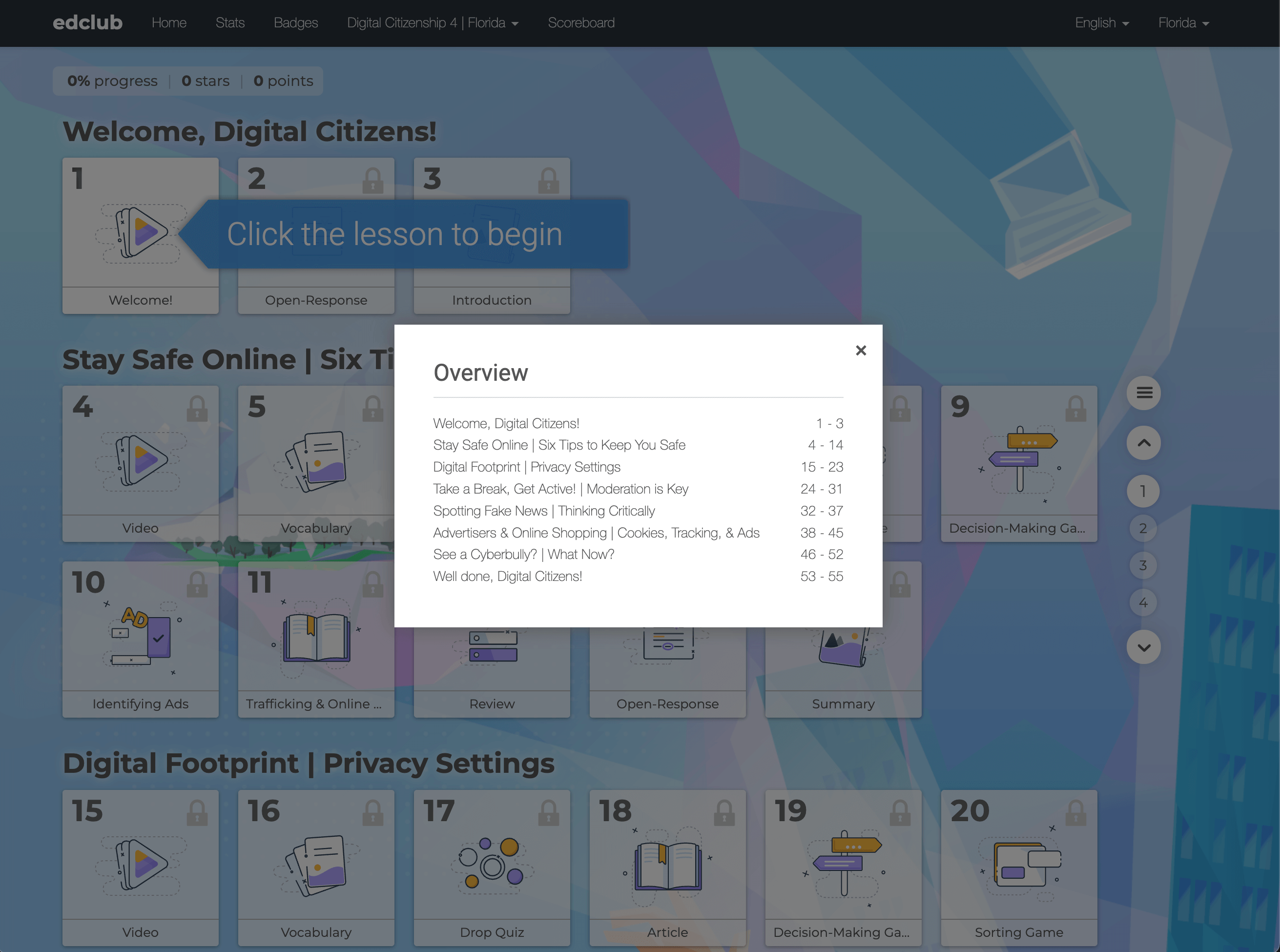This screenshot has width=1280, height=952.
Task: Open See a Cyberbully? | What Now? link
Action: tap(523, 555)
